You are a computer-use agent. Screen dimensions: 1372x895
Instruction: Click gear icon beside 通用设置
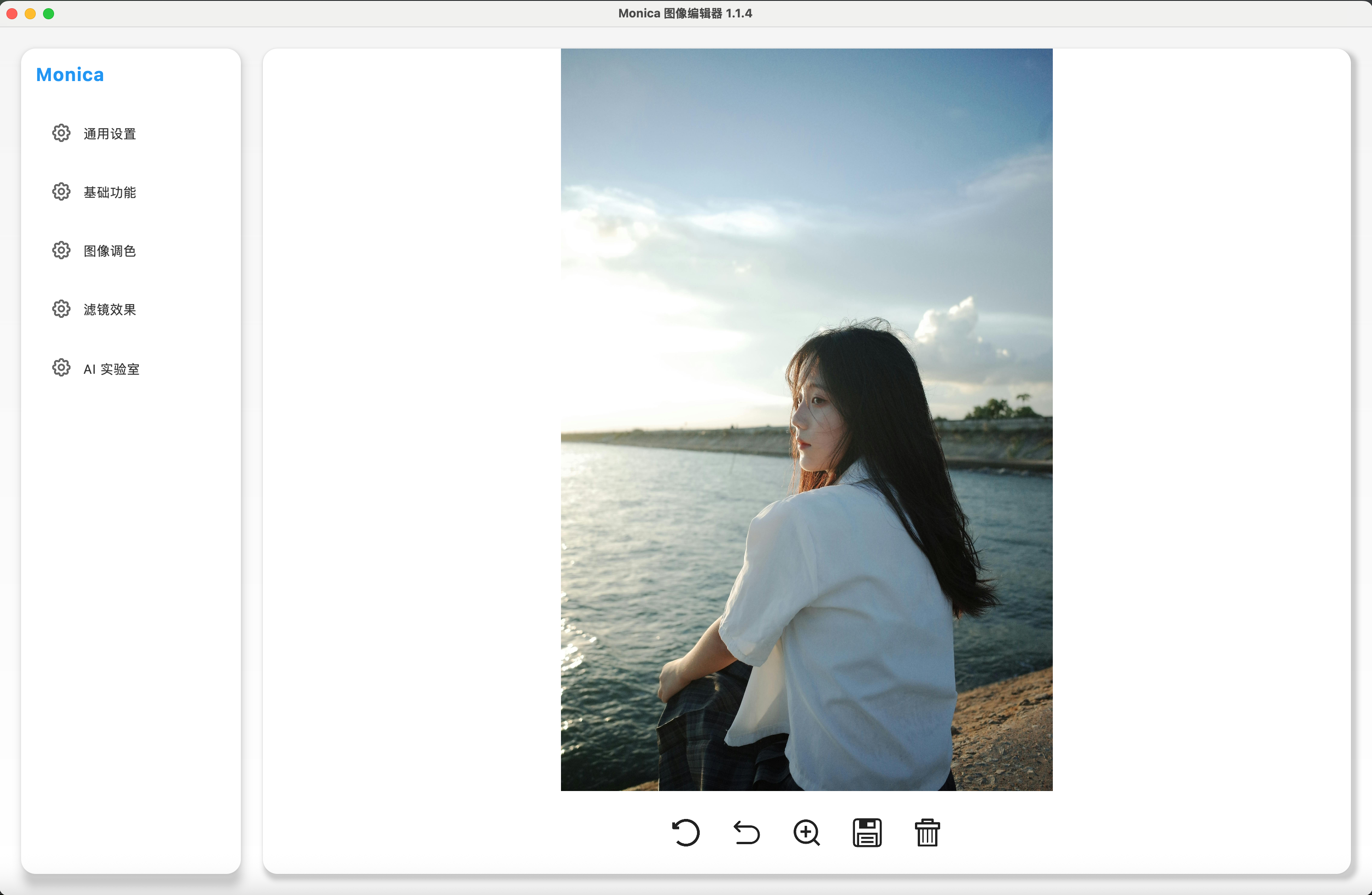click(61, 133)
